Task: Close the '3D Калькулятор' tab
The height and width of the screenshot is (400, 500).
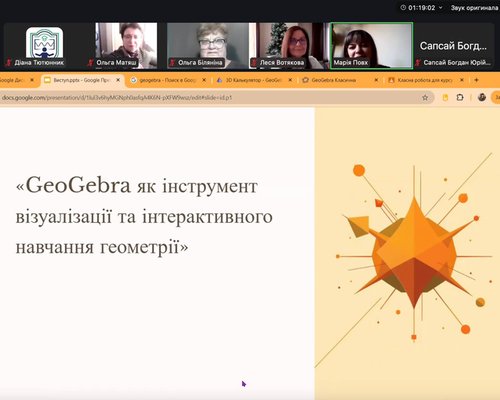Action: pos(290,80)
